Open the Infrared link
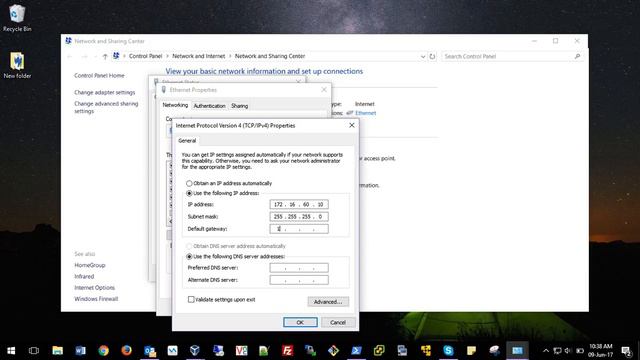Viewport: 640px width, 360px height. 84,276
